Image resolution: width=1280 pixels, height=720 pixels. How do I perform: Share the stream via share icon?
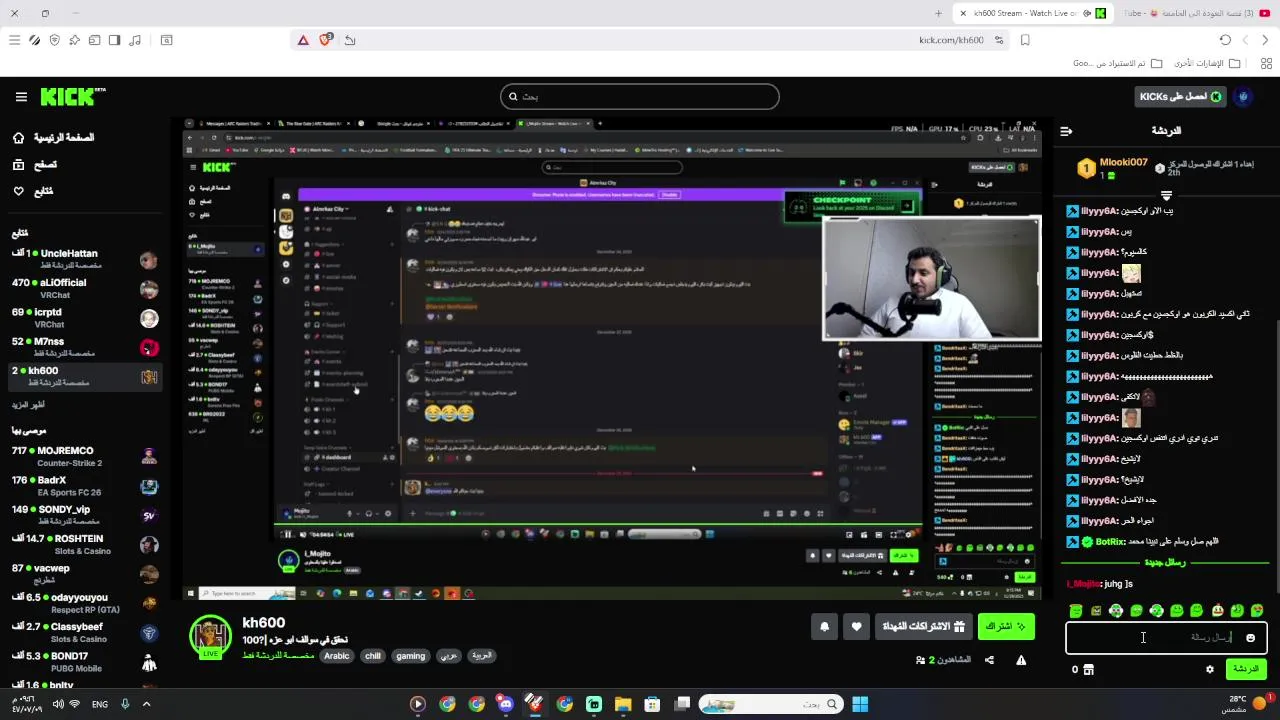(x=989, y=660)
